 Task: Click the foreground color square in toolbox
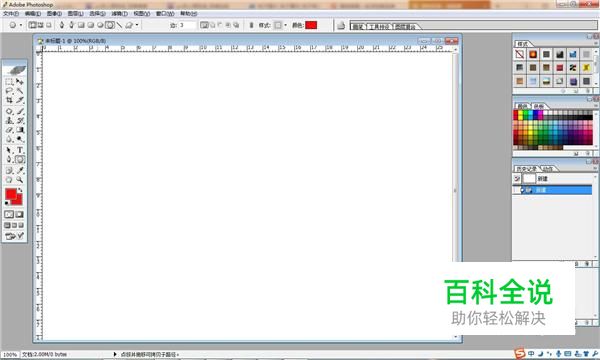[x=11, y=194]
